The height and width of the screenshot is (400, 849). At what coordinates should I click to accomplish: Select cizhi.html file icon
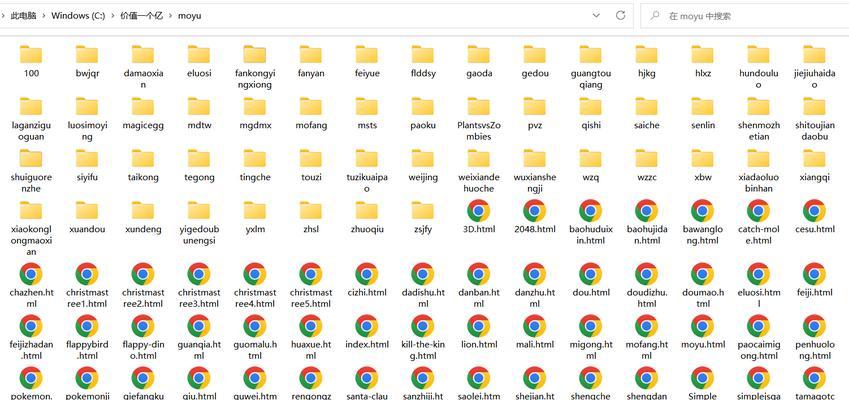[x=367, y=274]
